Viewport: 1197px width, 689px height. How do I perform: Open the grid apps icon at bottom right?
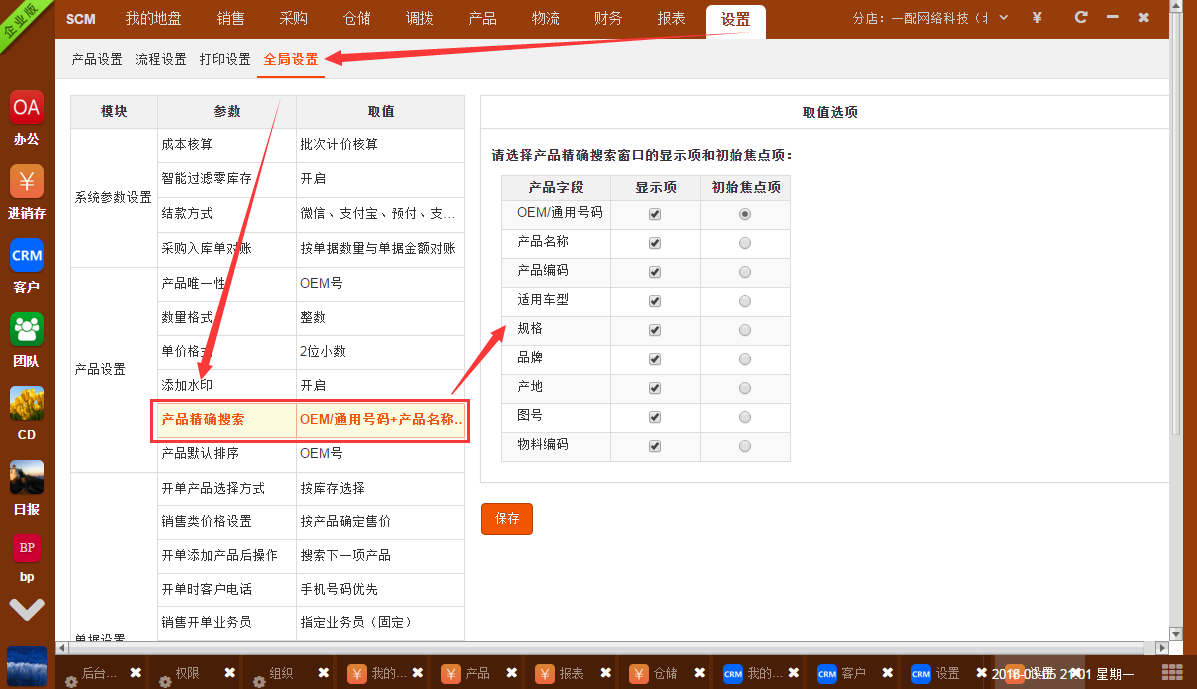tap(1171, 672)
